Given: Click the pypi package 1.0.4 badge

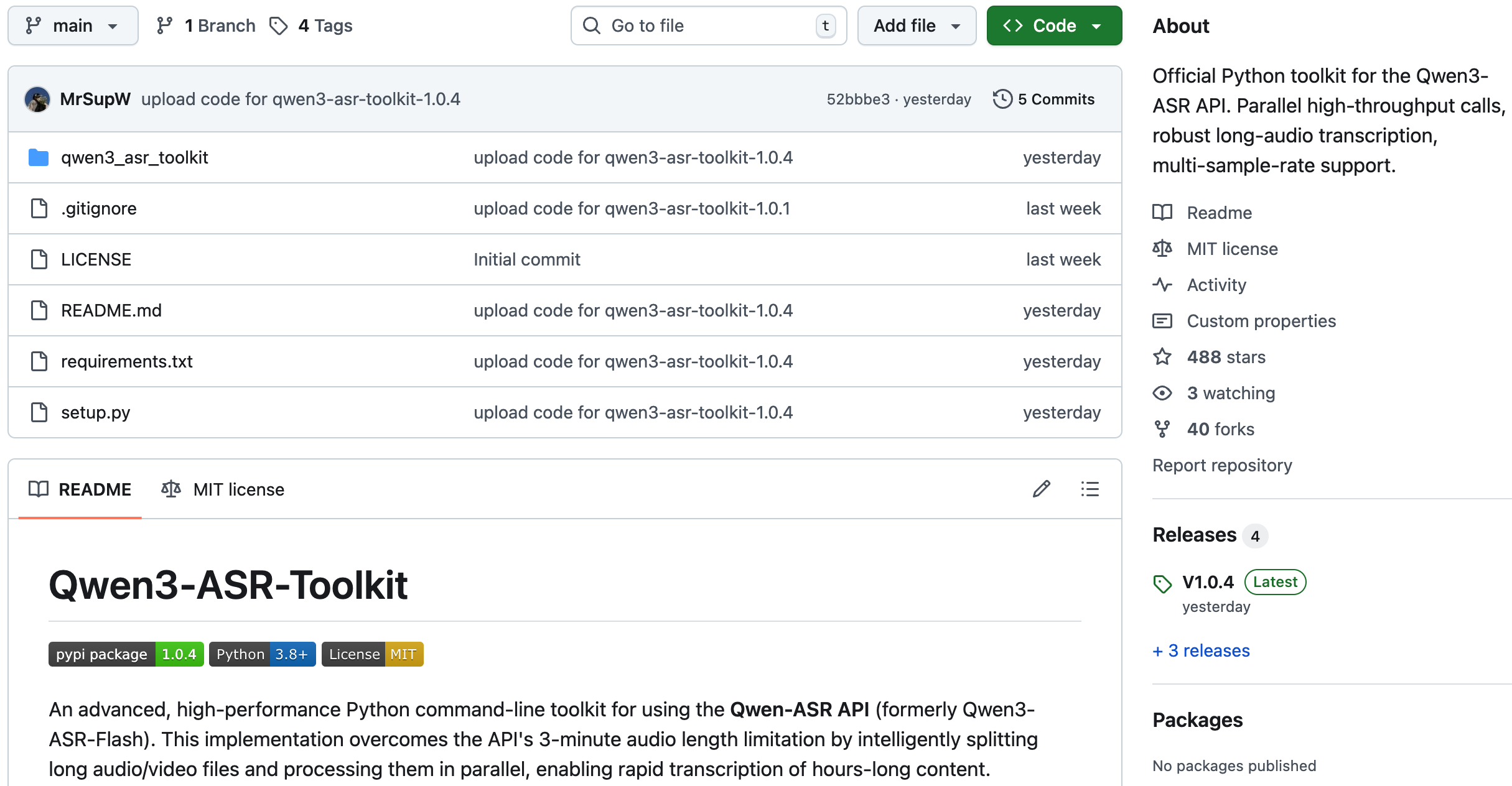Looking at the screenshot, I should 125,654.
